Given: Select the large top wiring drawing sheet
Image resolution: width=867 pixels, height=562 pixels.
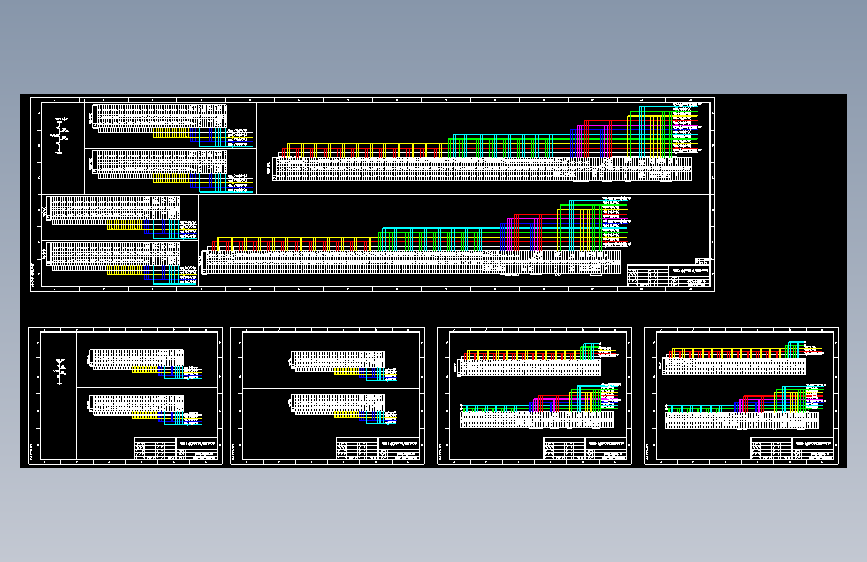Looking at the screenshot, I should coord(372,194).
